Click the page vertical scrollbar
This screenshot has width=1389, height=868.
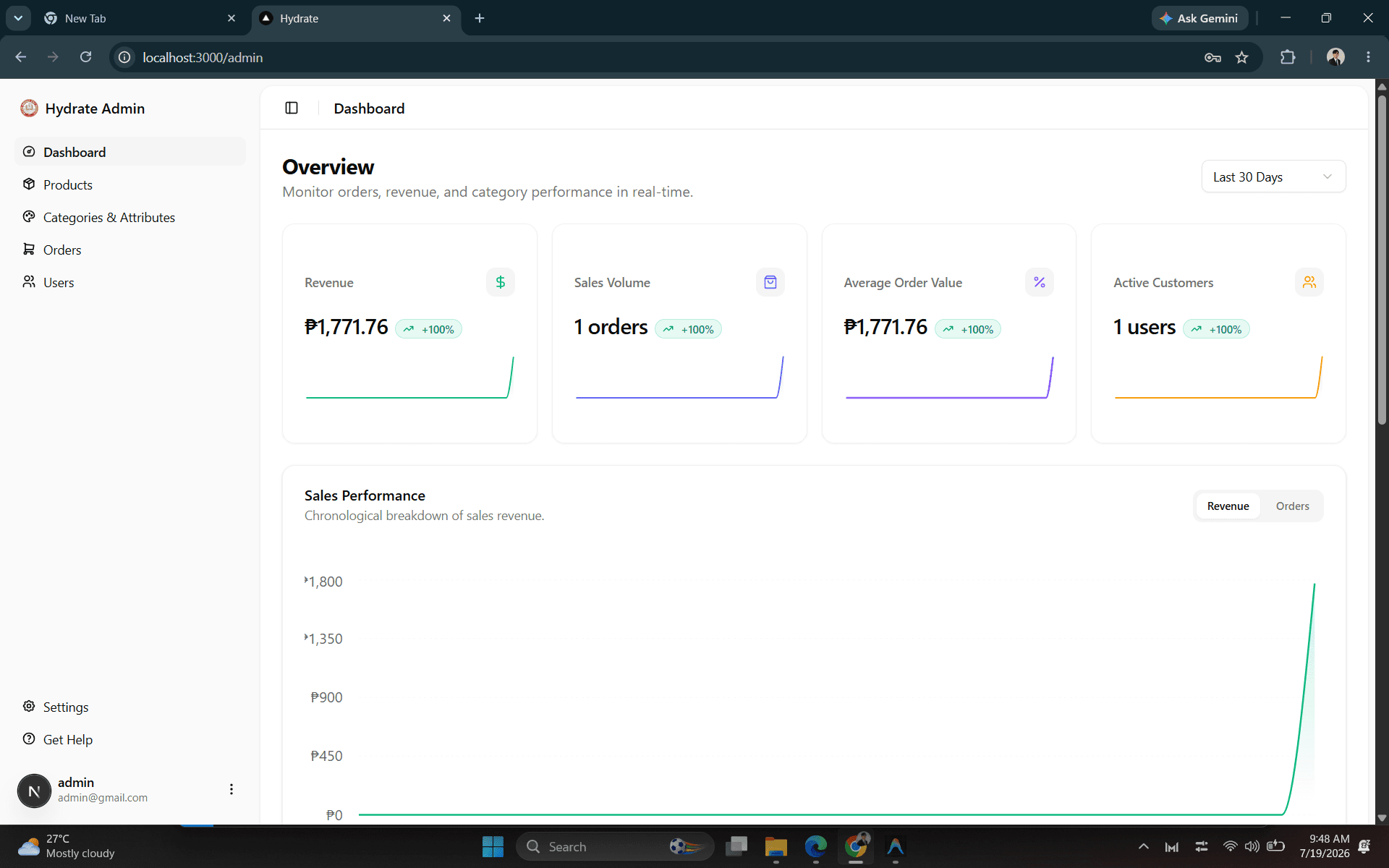tap(1382, 260)
